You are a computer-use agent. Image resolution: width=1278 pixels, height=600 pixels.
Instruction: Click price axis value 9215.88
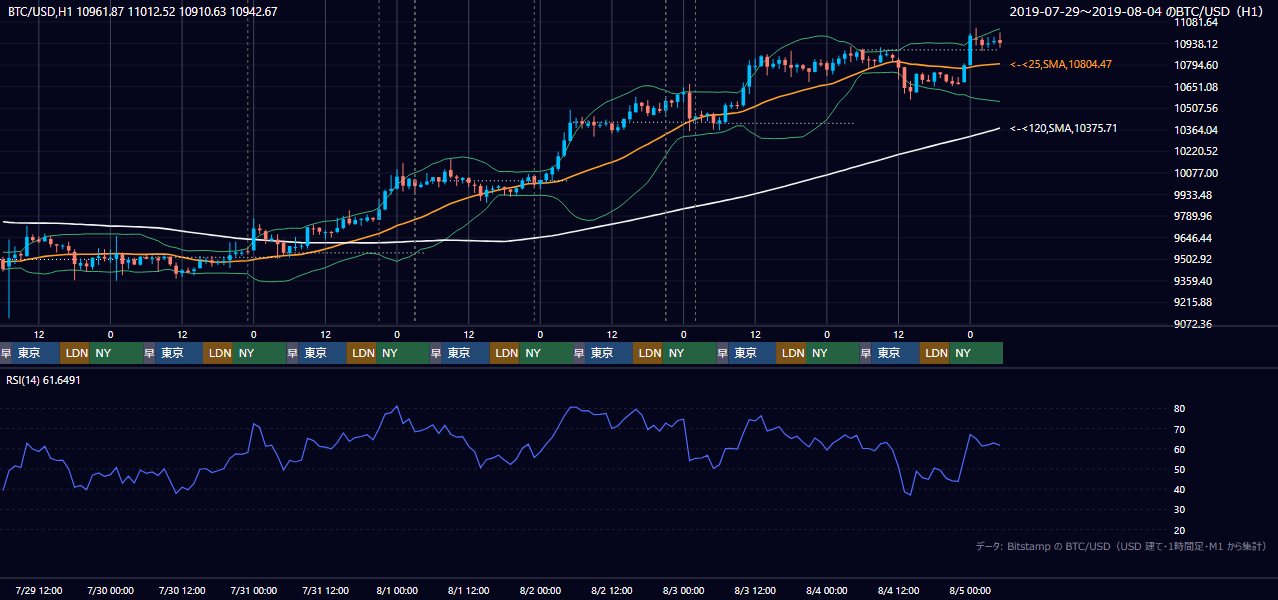[x=1196, y=302]
